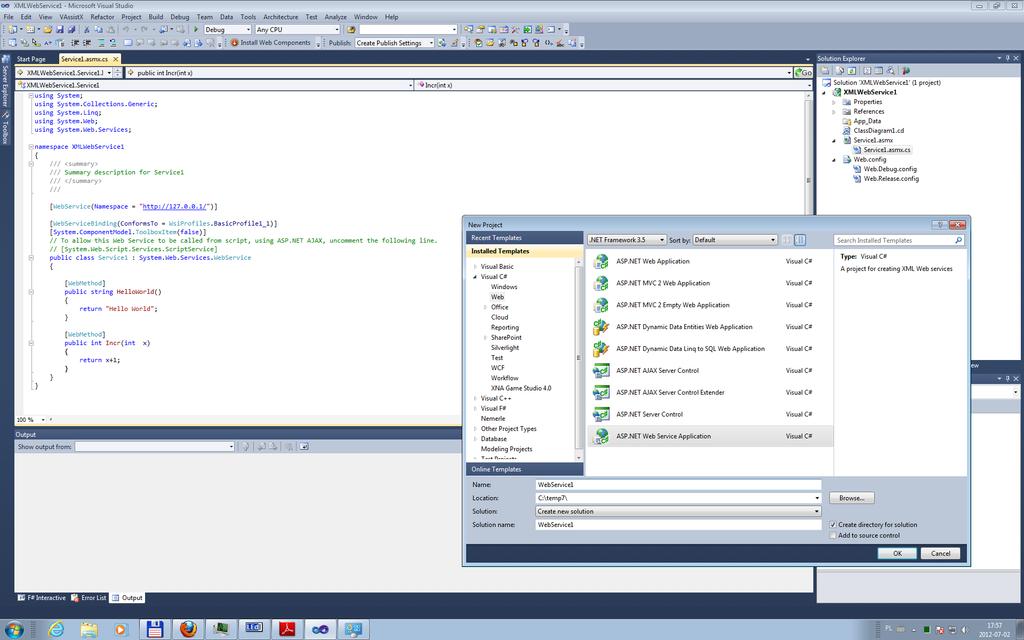Open the Architecture menu
Image resolution: width=1024 pixels, height=640 pixels.
[x=281, y=17]
